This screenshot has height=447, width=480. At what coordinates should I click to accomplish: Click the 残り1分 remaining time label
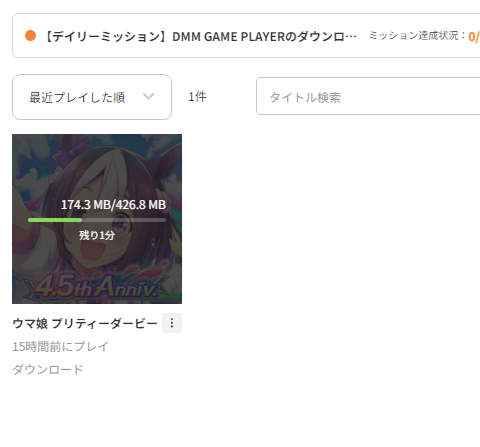[x=97, y=235]
